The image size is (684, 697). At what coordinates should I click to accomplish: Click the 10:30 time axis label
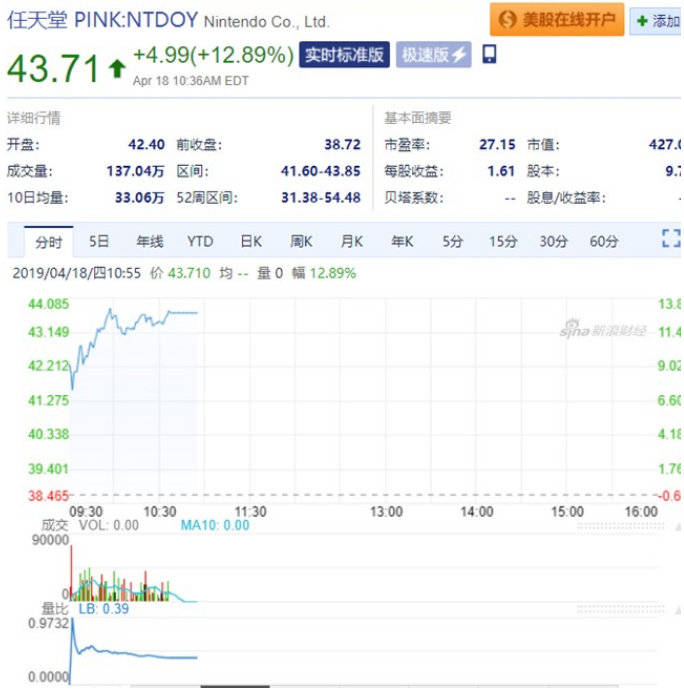pyautogui.click(x=160, y=512)
